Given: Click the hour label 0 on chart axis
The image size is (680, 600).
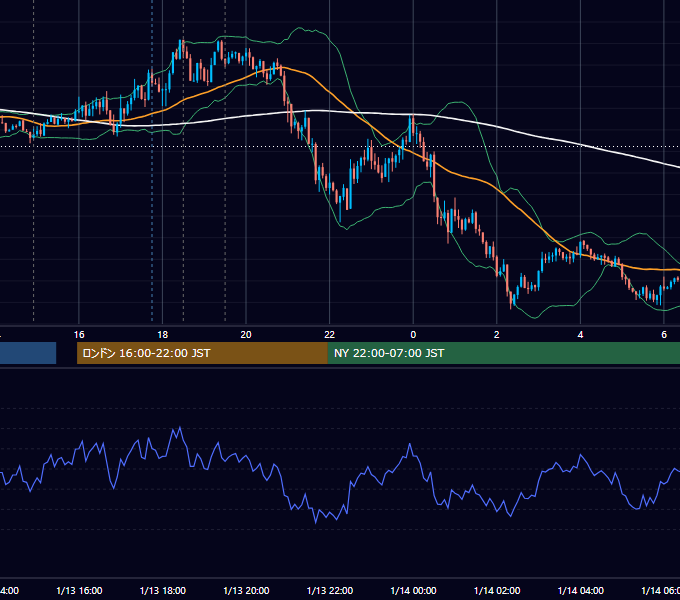Looking at the screenshot, I should [x=413, y=335].
